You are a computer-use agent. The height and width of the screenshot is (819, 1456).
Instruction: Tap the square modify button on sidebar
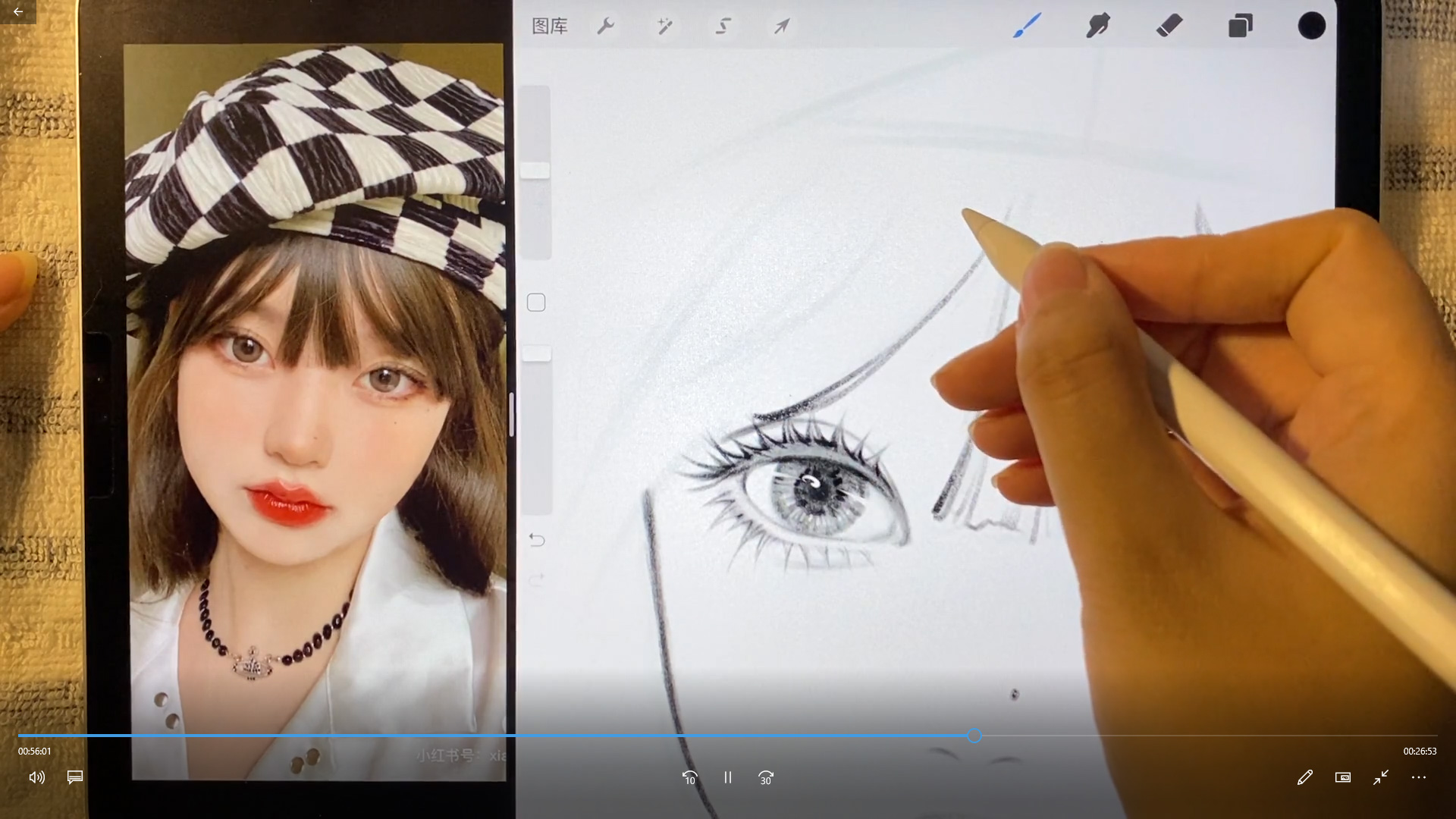point(536,303)
